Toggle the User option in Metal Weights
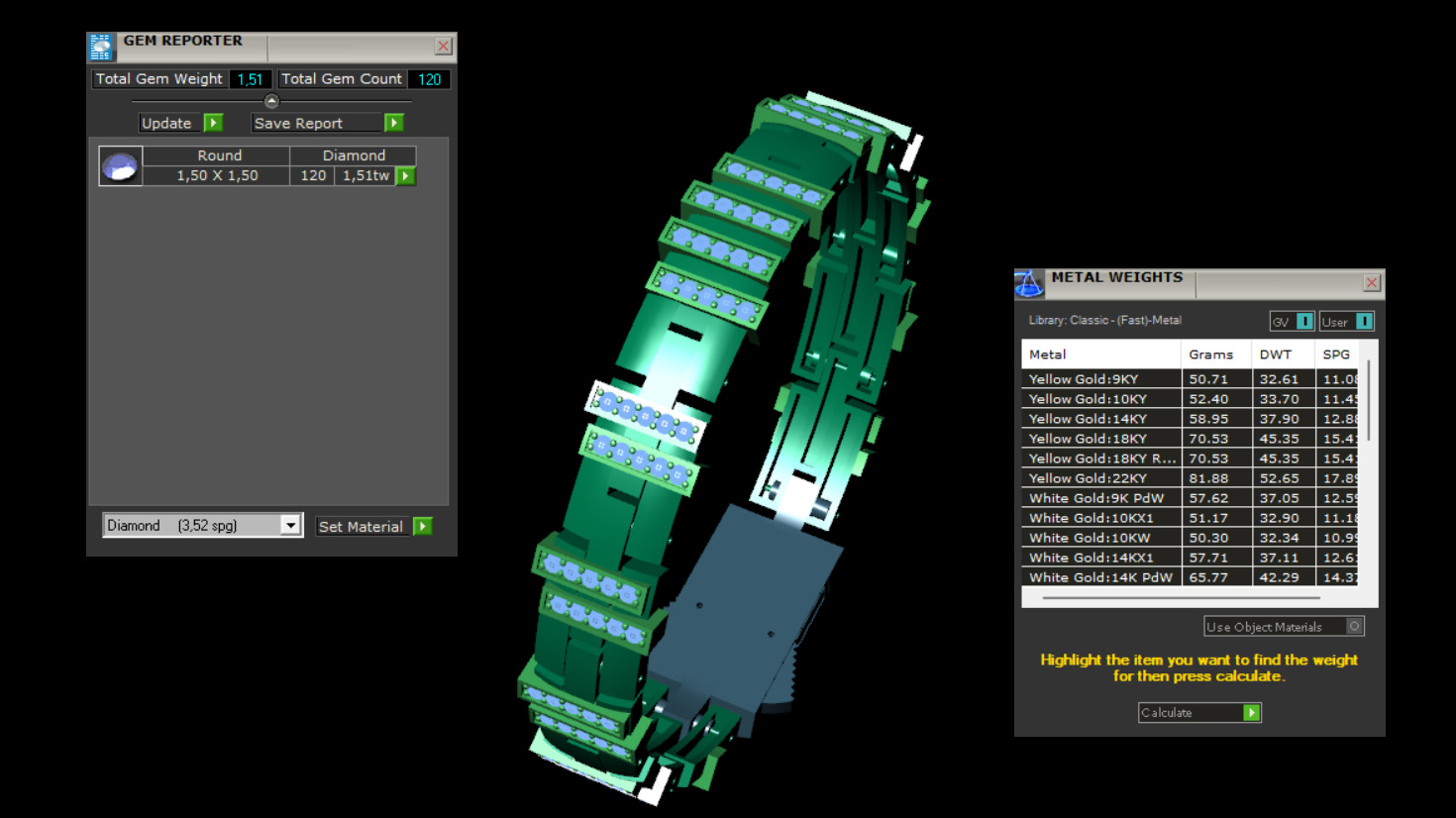This screenshot has width=1456, height=818. click(x=1347, y=321)
